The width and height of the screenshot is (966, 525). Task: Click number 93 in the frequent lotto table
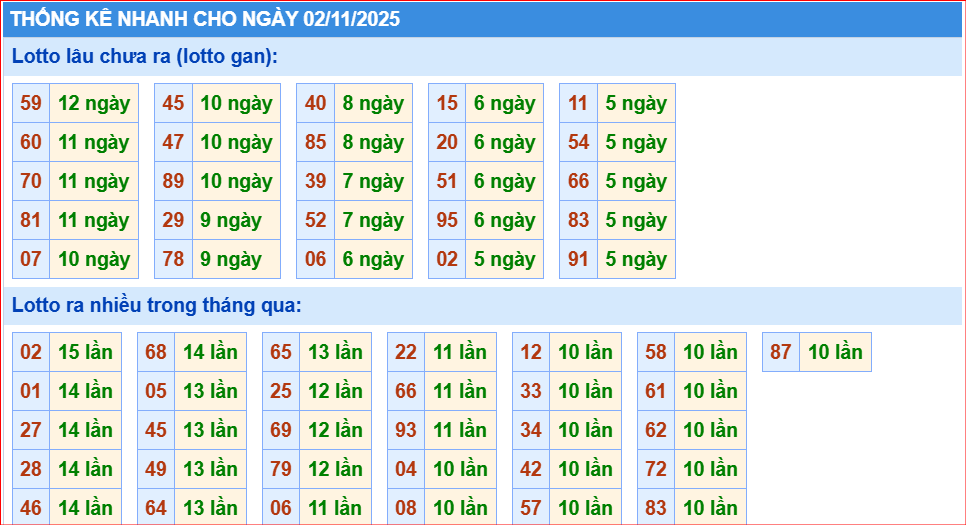click(x=406, y=429)
